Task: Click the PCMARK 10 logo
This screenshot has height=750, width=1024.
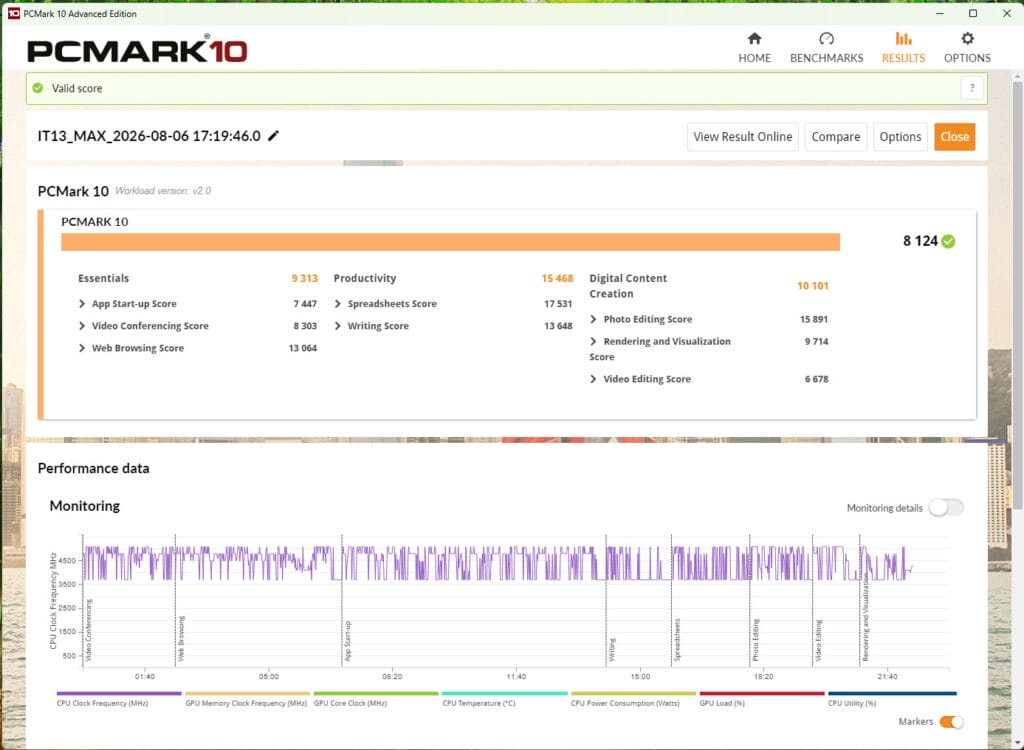Action: tap(137, 50)
